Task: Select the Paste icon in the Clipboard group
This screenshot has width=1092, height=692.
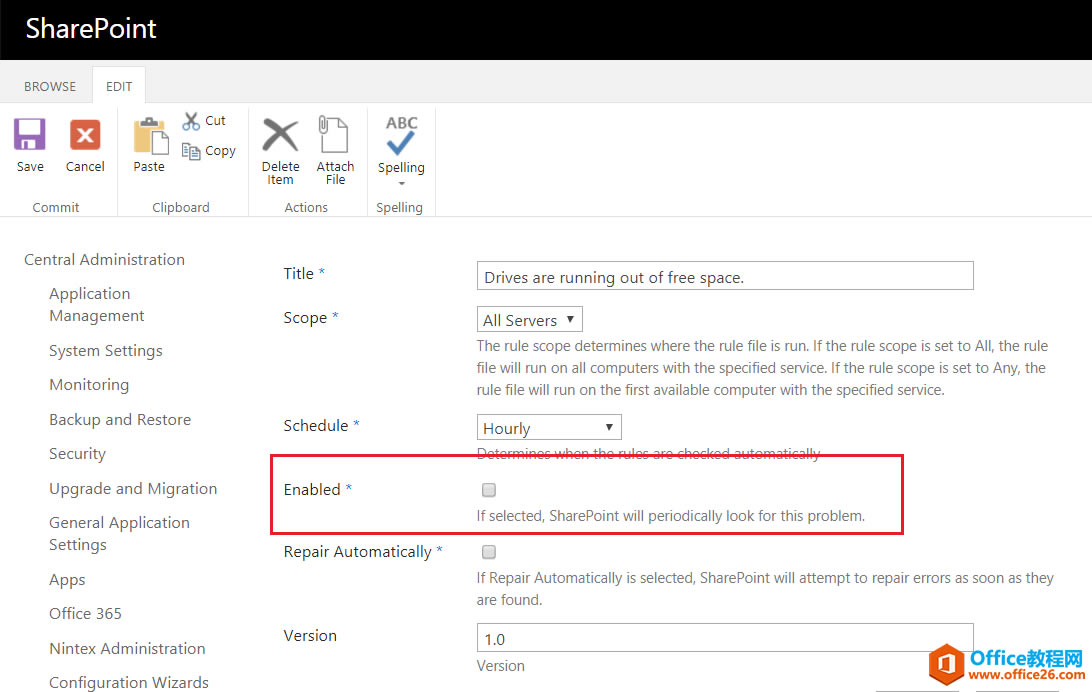Action: coord(149,140)
